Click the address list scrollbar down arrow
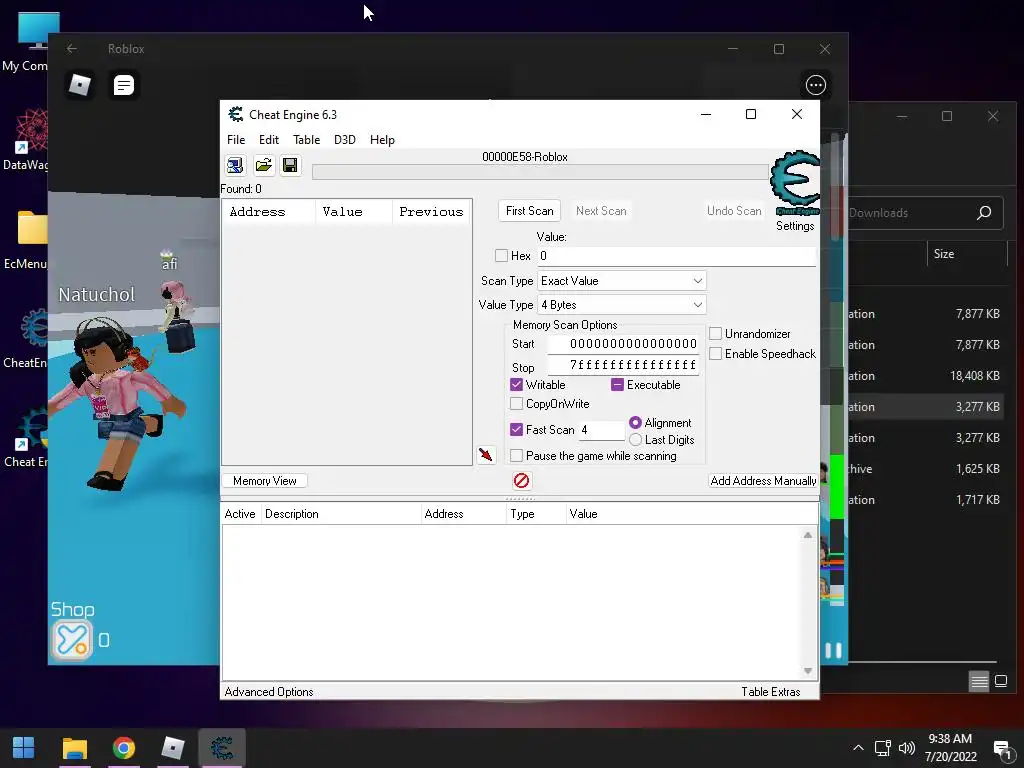 pos(808,671)
